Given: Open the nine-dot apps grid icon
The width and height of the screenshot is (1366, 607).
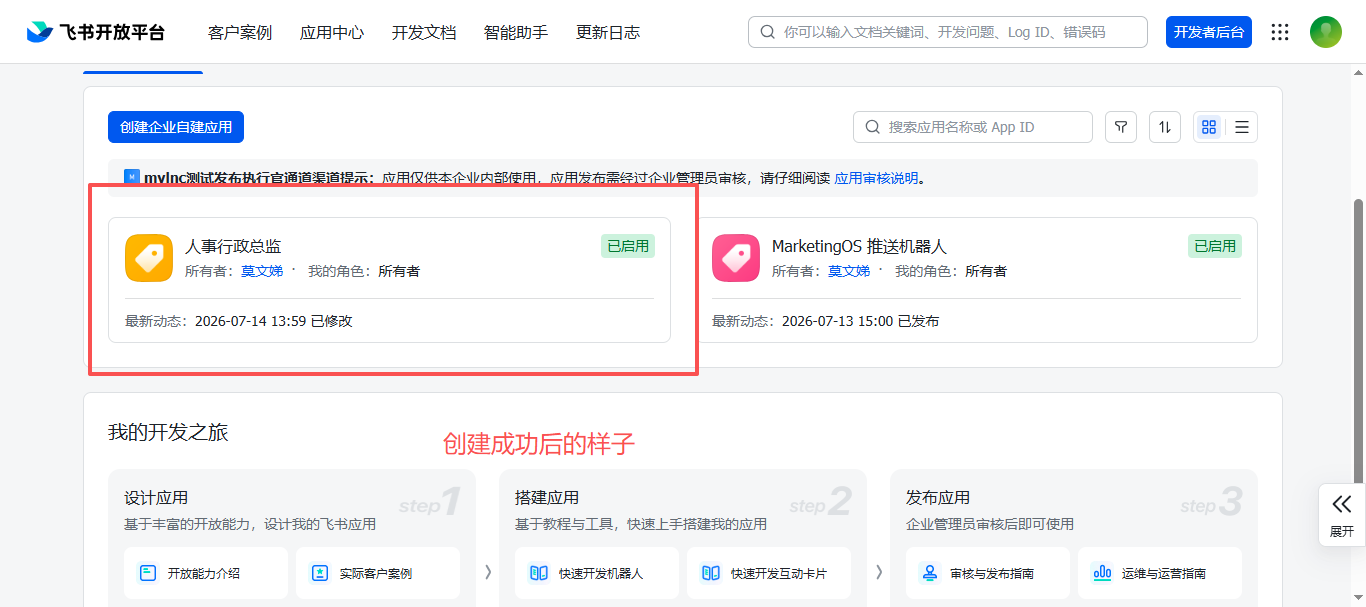Looking at the screenshot, I should pos(1280,32).
